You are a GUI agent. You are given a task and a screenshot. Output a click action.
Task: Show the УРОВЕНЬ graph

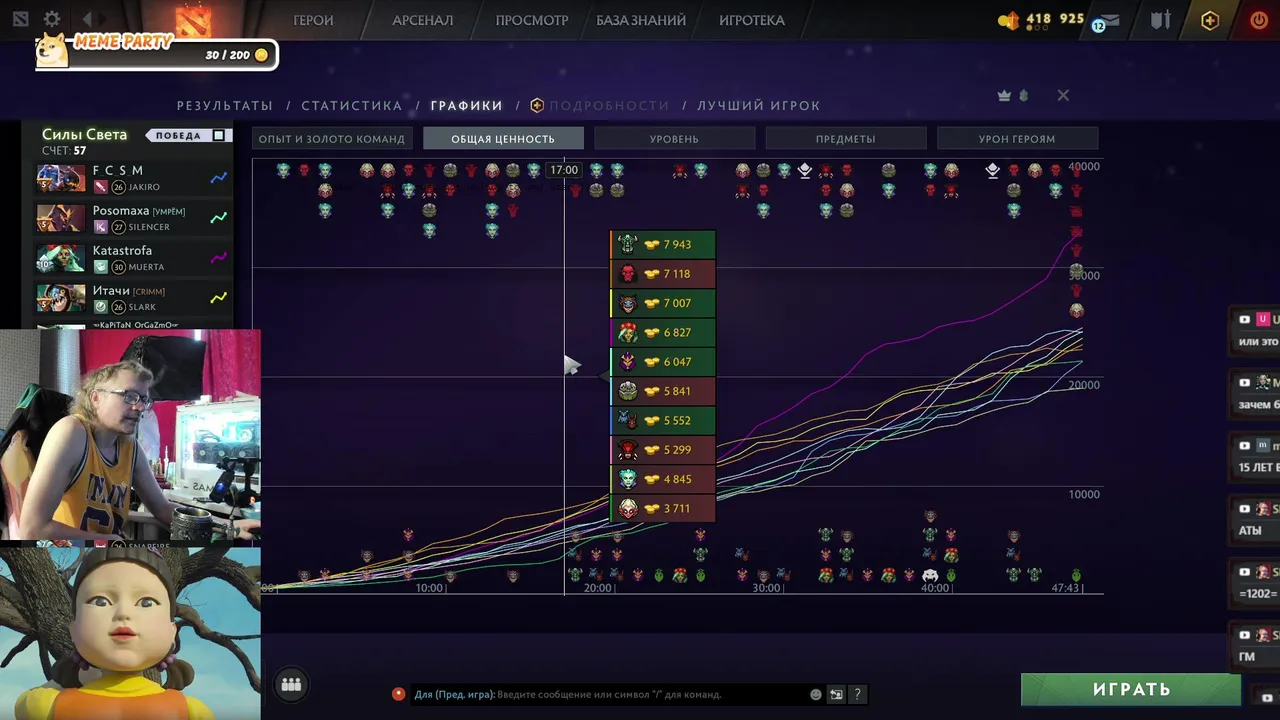(674, 139)
